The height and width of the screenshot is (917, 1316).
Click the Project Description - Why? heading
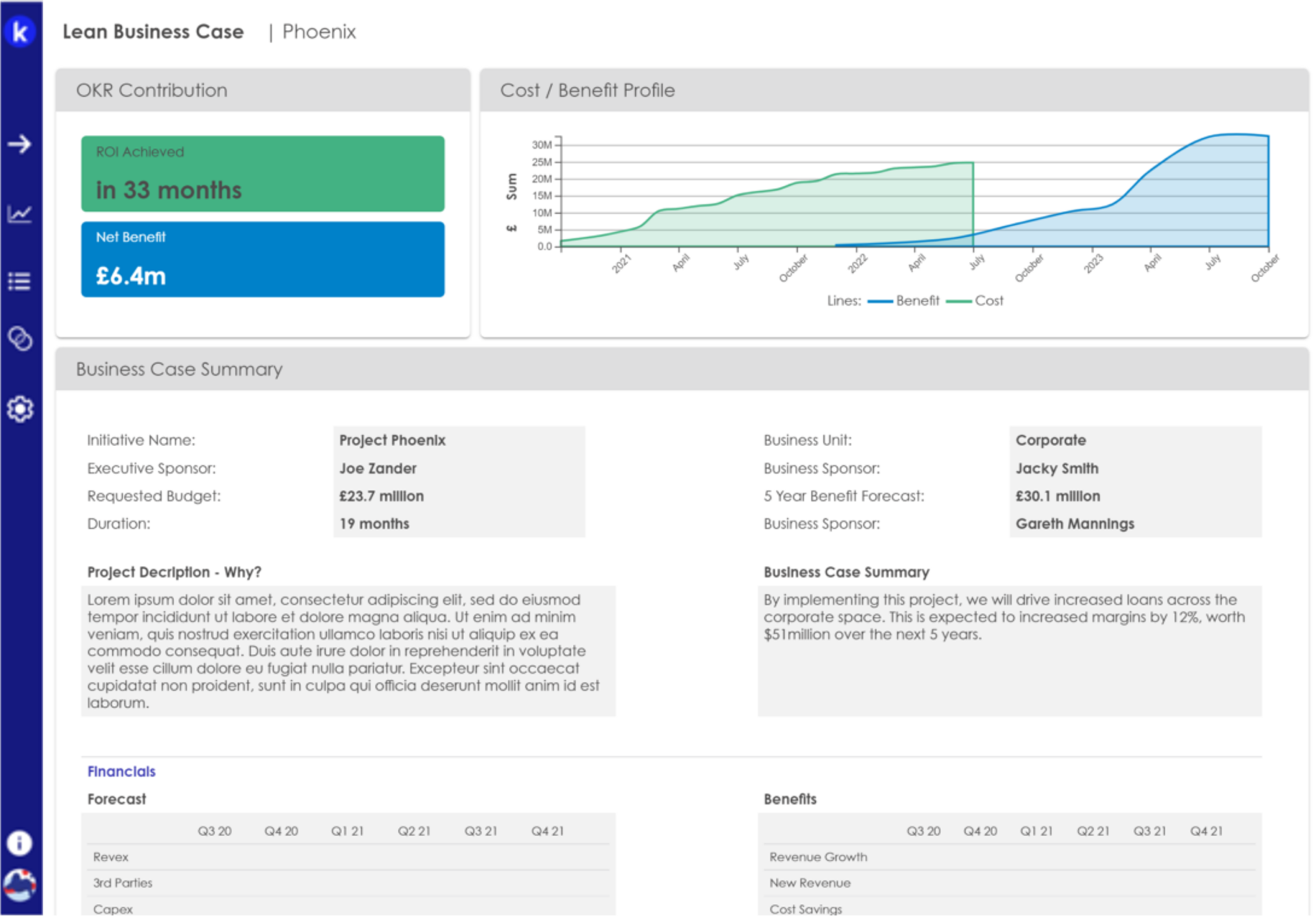coord(174,573)
